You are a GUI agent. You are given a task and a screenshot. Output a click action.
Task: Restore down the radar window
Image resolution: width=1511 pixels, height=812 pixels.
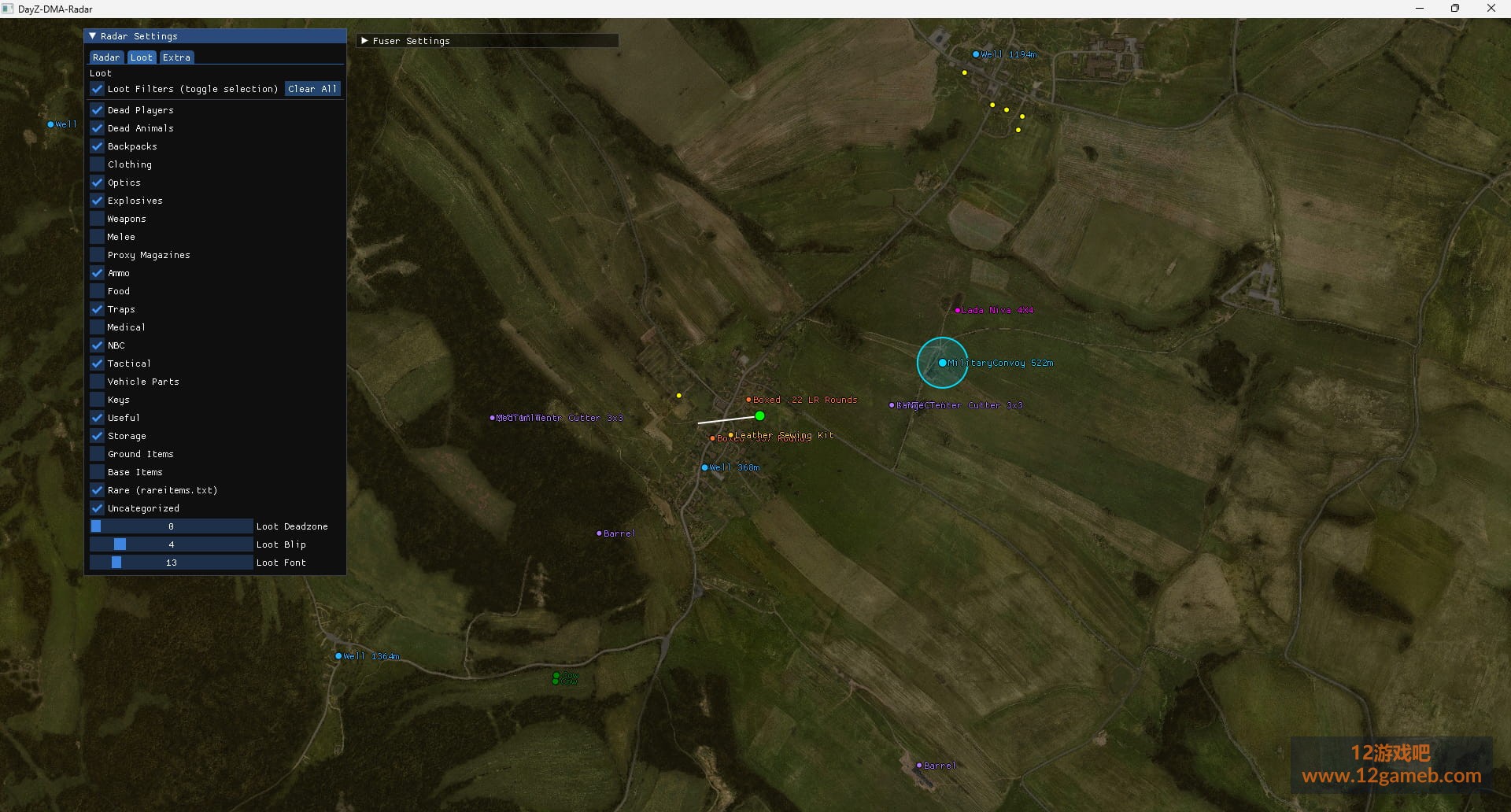pyautogui.click(x=1455, y=9)
